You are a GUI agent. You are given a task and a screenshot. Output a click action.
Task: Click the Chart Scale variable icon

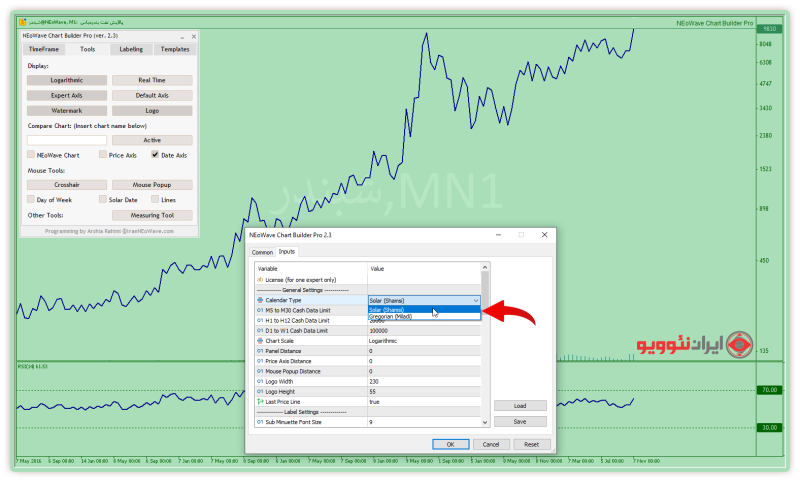pos(260,341)
